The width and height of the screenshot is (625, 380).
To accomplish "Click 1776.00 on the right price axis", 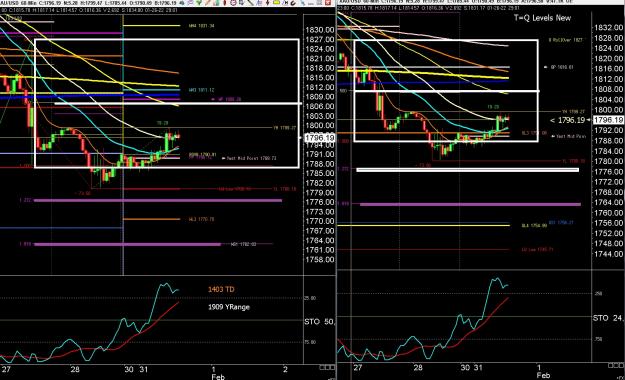I will pyautogui.click(x=608, y=172).
